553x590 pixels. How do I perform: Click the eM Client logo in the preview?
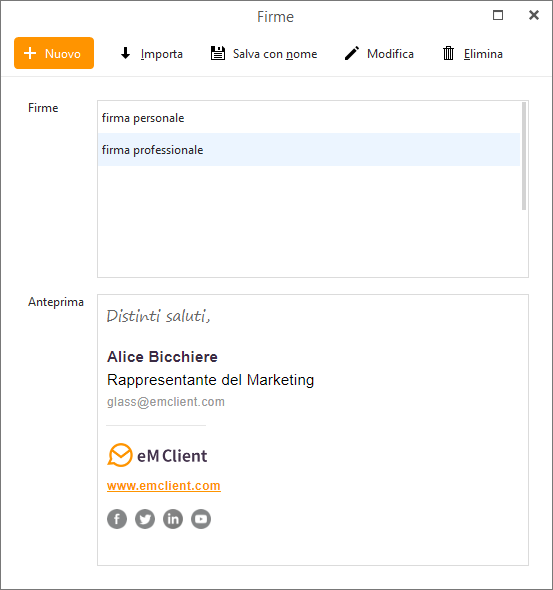157,455
